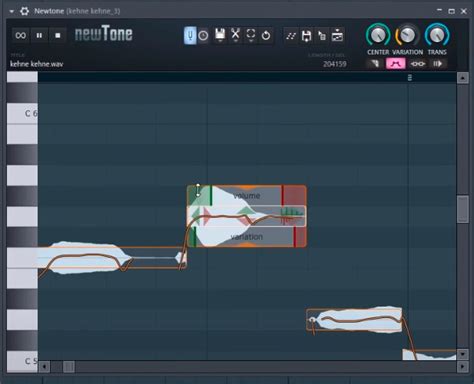The image size is (474, 384).
Task: Click the drag sample to playlist icon
Action: point(322,36)
